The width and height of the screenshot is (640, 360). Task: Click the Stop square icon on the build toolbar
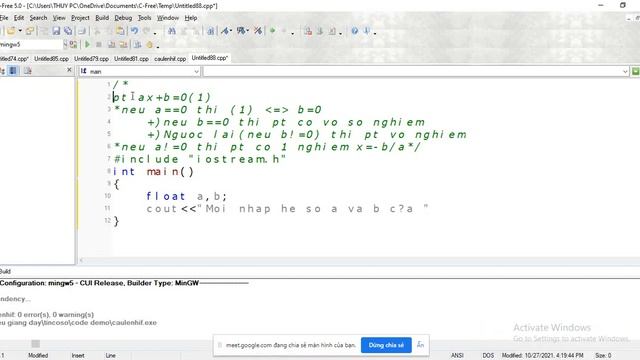(x=99, y=44)
